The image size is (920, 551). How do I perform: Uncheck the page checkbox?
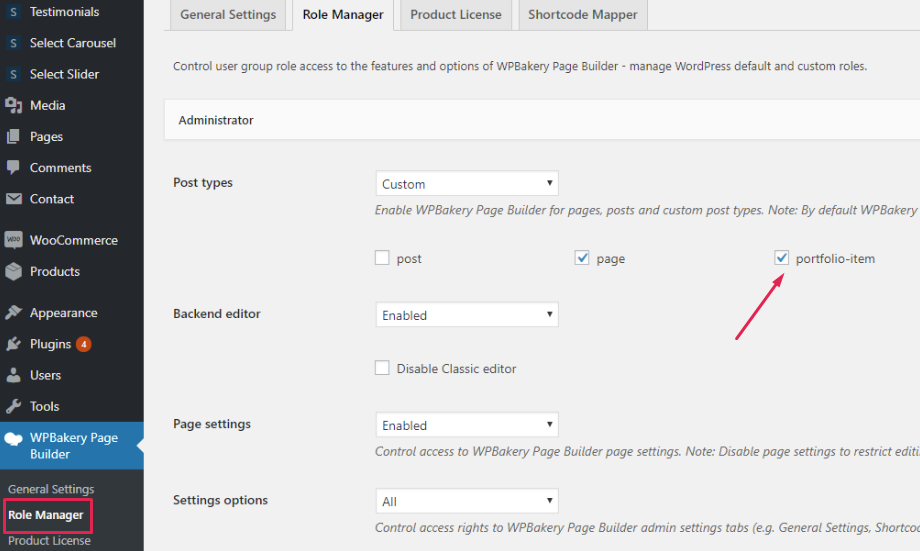point(581,258)
